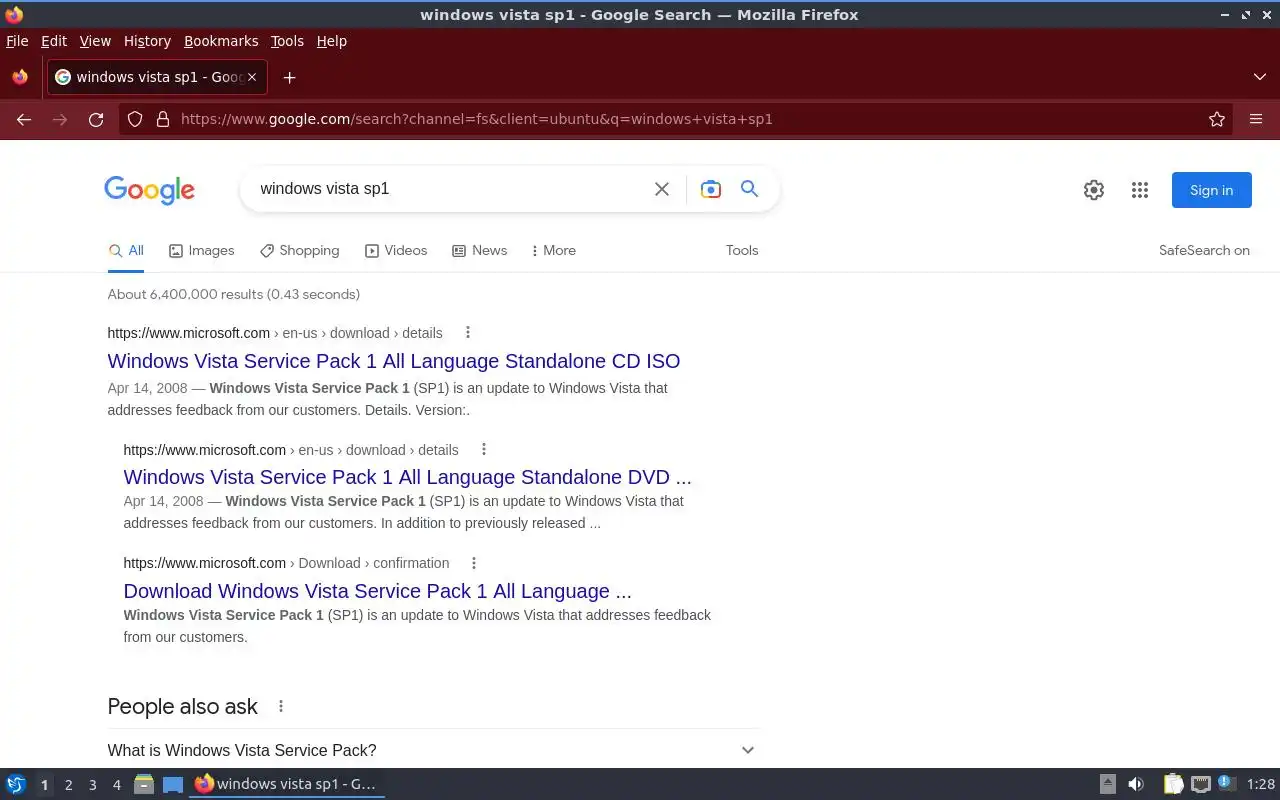The height and width of the screenshot is (800, 1280).
Task: Click the show desktop taskbar icon
Action: (x=173, y=784)
